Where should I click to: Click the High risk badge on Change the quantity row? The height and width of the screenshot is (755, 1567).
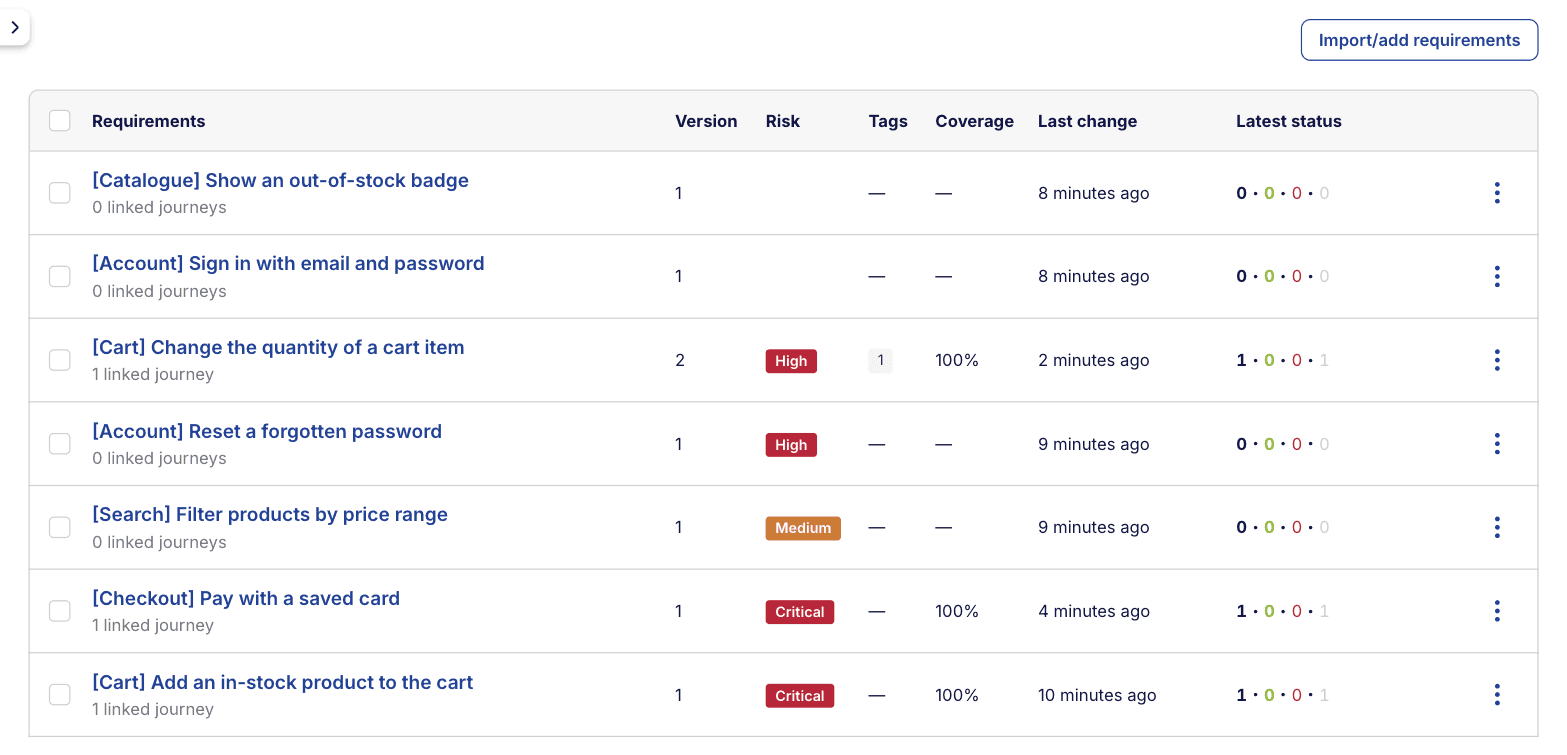(791, 361)
